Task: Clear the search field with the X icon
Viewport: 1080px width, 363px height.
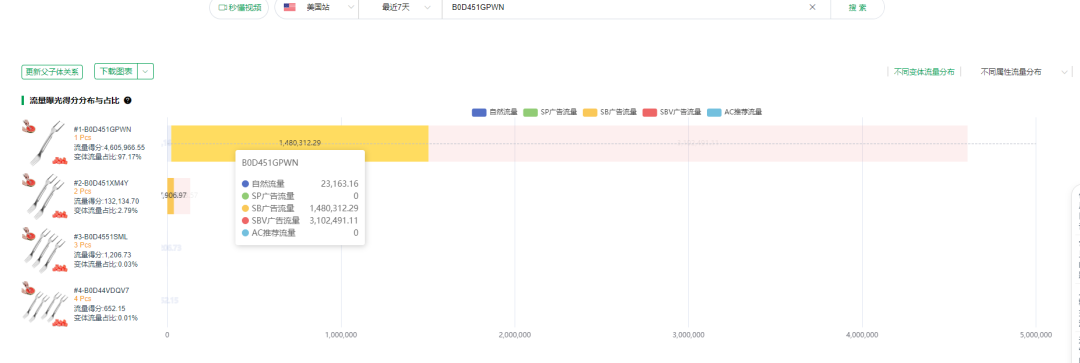Action: click(x=812, y=7)
